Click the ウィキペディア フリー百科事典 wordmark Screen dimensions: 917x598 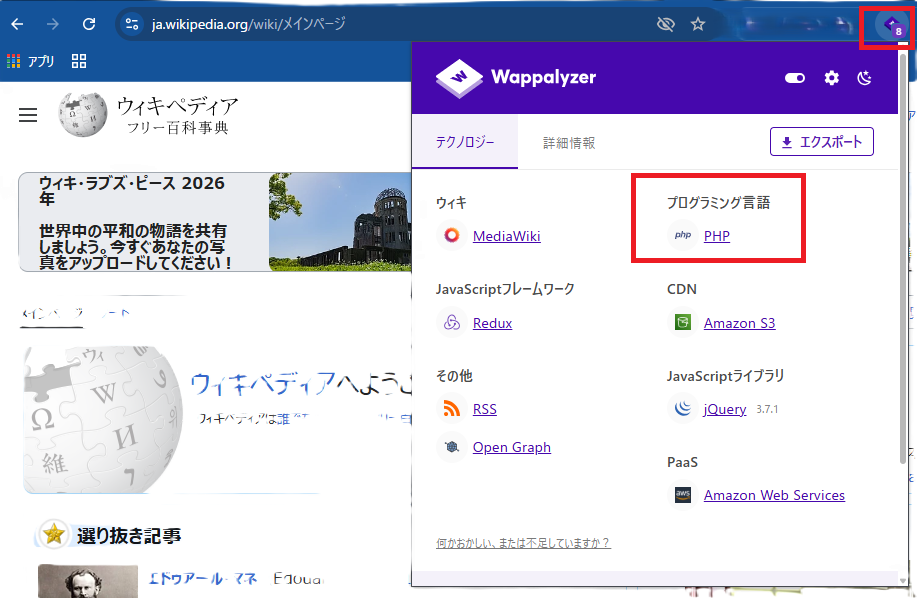(178, 115)
